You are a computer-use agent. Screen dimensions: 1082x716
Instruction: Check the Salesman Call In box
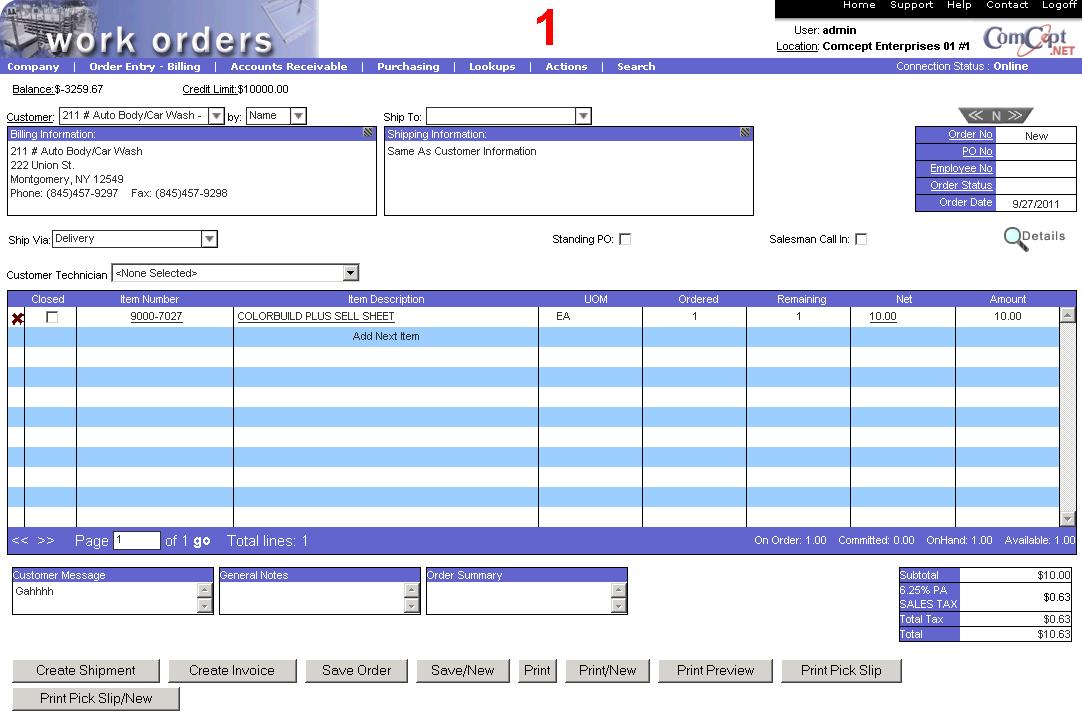(861, 240)
